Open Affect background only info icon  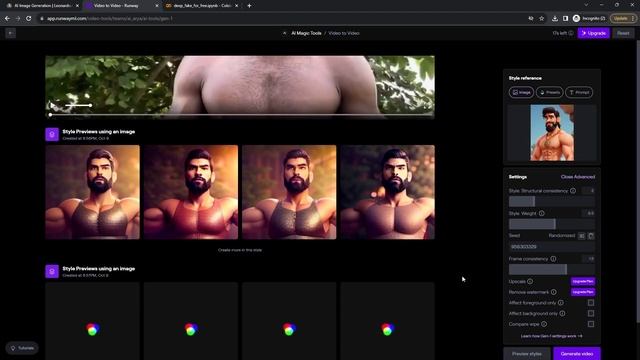562,313
